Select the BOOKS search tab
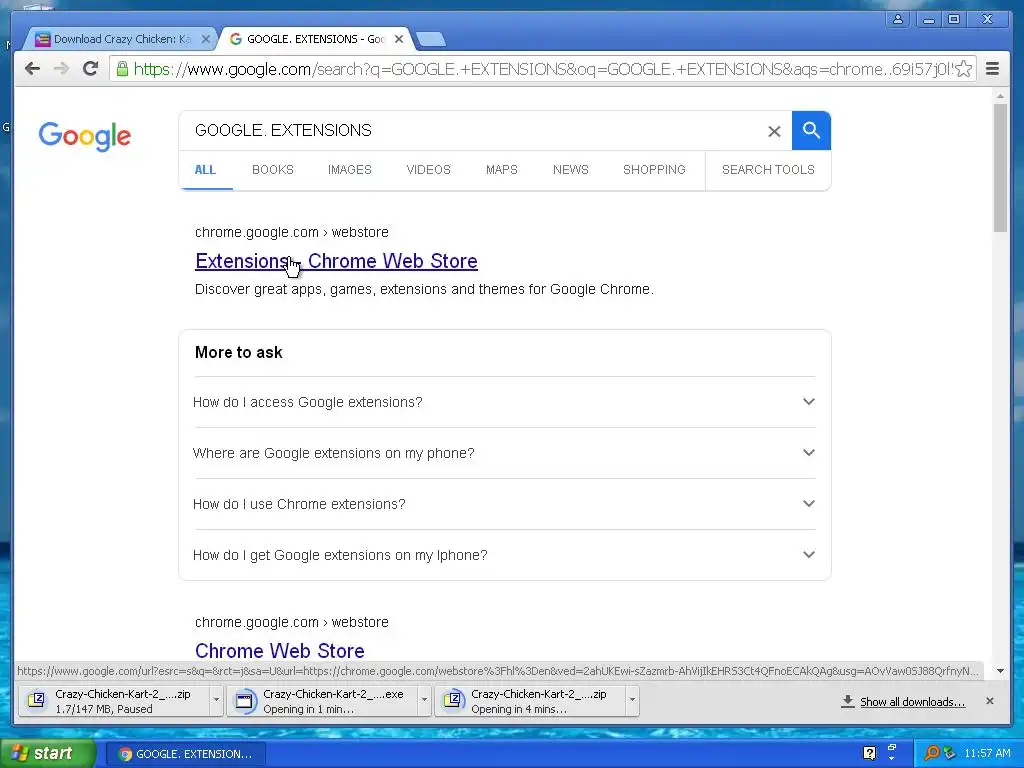1024x768 pixels. tap(273, 170)
